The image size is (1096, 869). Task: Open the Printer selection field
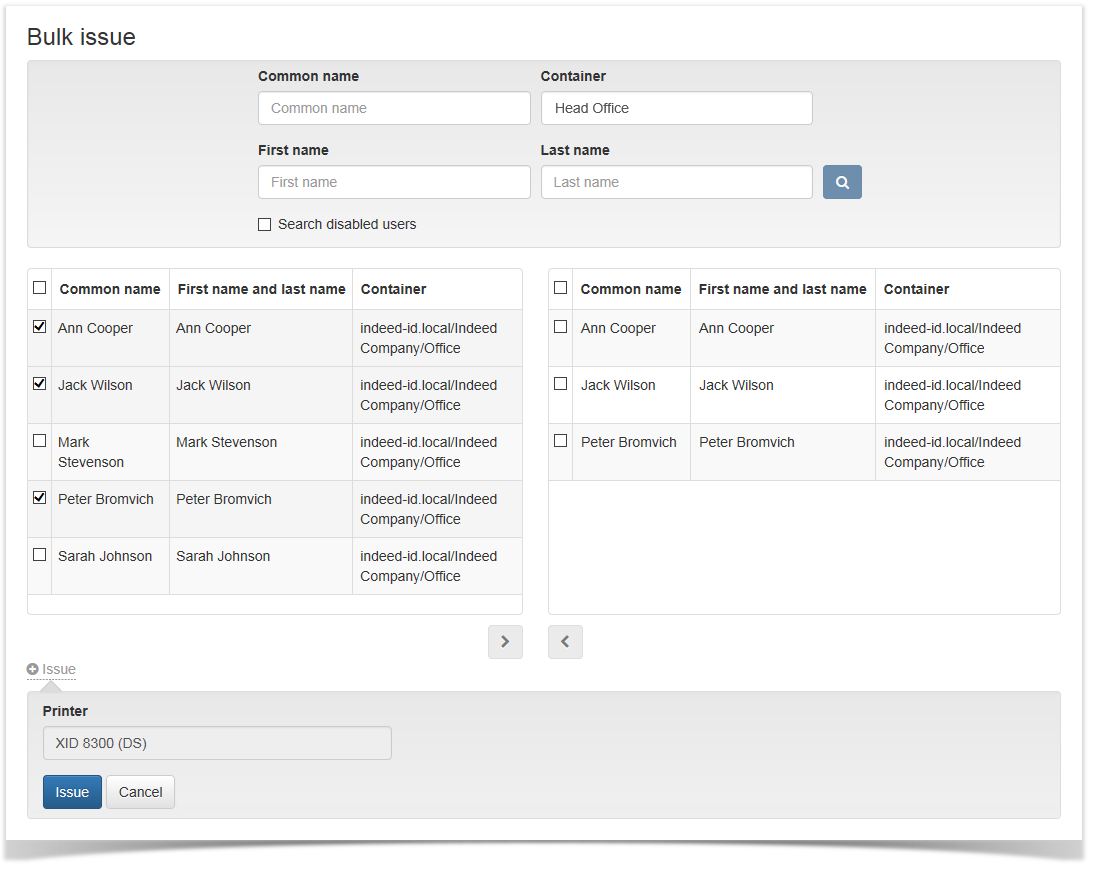tap(216, 742)
